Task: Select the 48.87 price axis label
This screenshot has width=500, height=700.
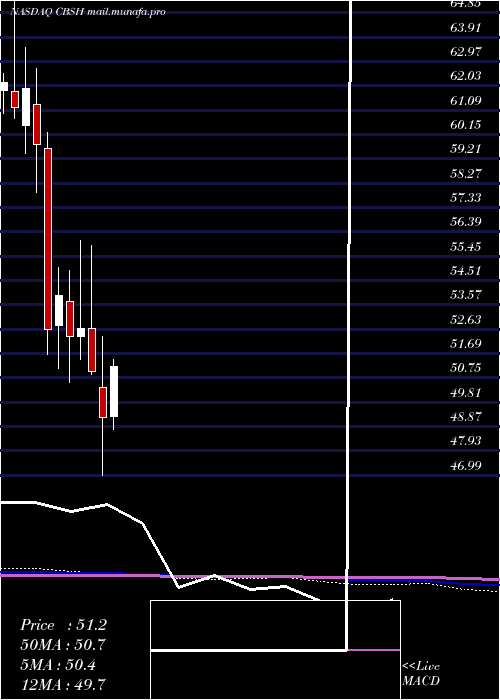Action: point(467,417)
